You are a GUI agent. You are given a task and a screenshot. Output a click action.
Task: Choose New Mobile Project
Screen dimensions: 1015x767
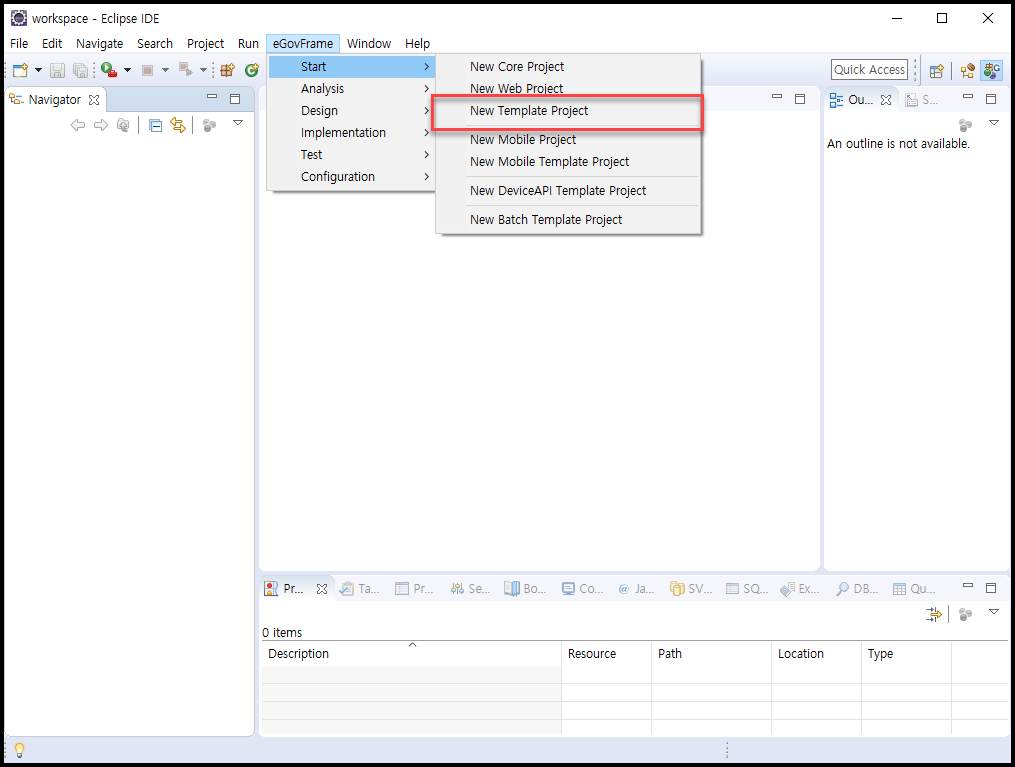point(568,140)
